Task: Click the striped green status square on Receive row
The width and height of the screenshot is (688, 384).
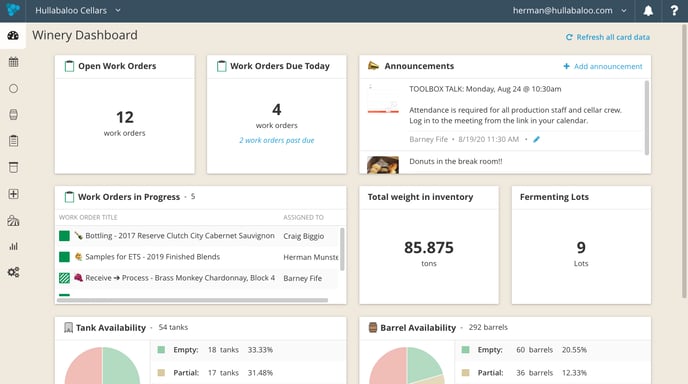Action: tap(64, 278)
